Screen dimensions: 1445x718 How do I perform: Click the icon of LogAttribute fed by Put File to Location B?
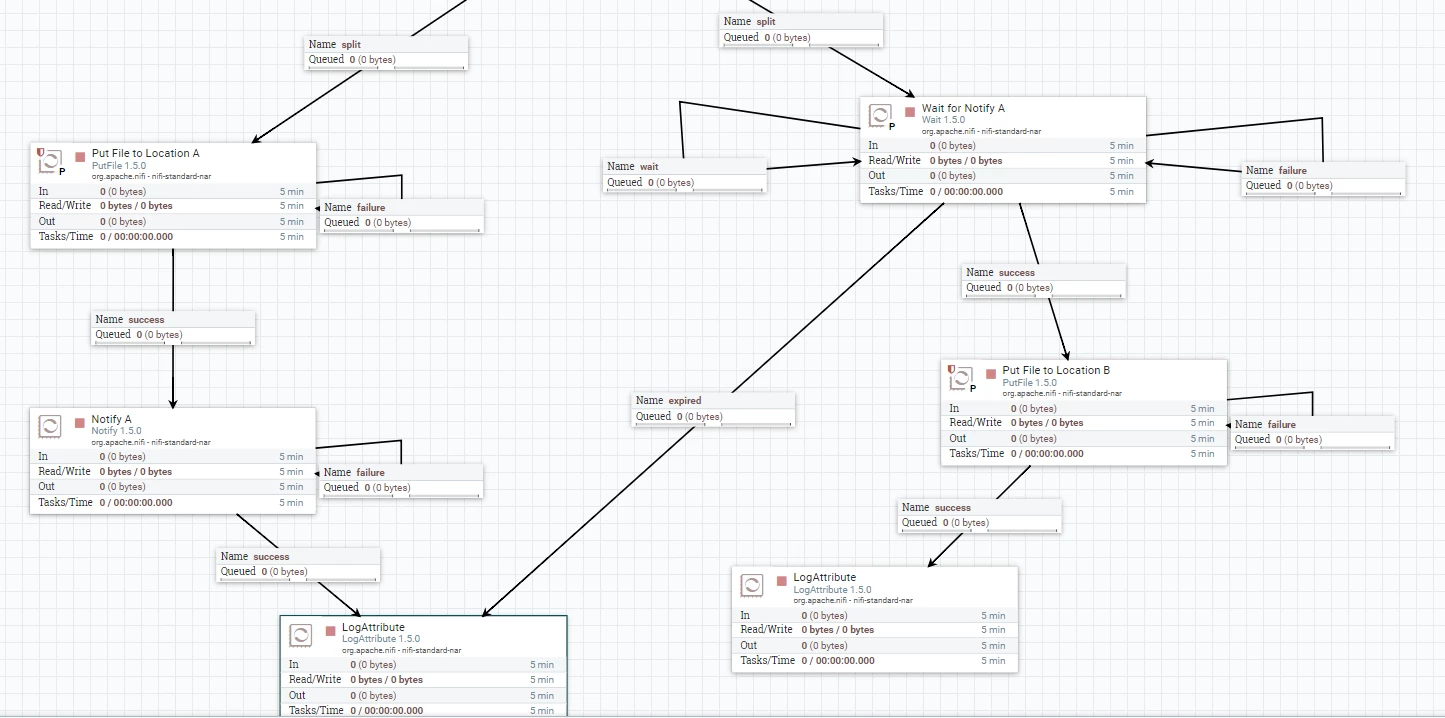click(x=751, y=585)
